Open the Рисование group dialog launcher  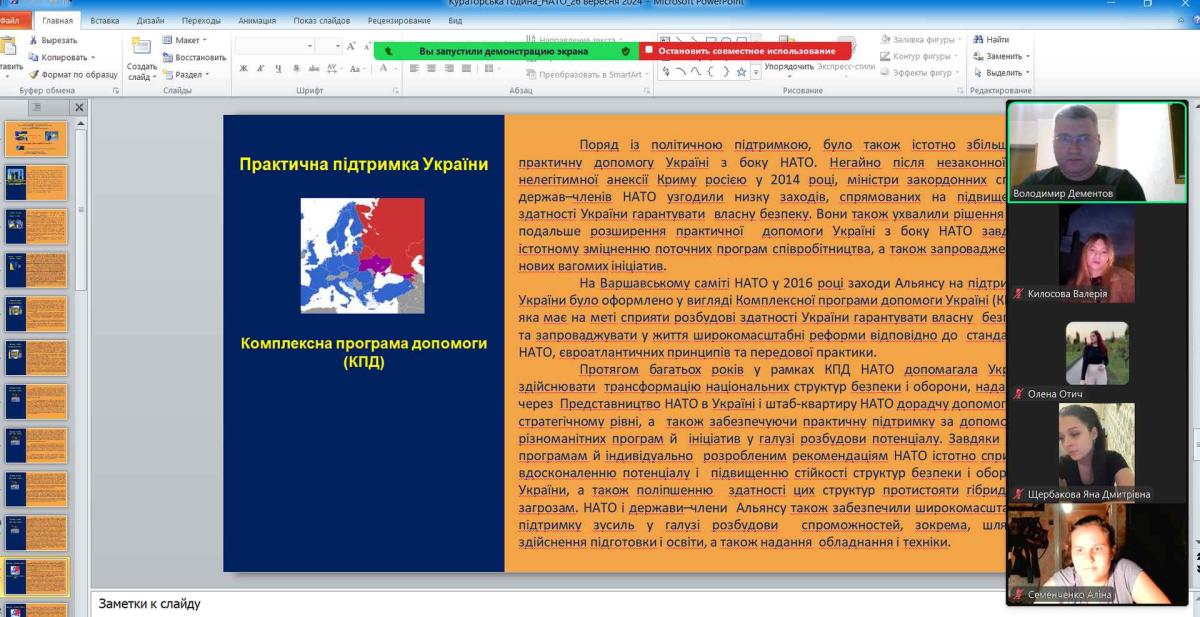(960, 90)
